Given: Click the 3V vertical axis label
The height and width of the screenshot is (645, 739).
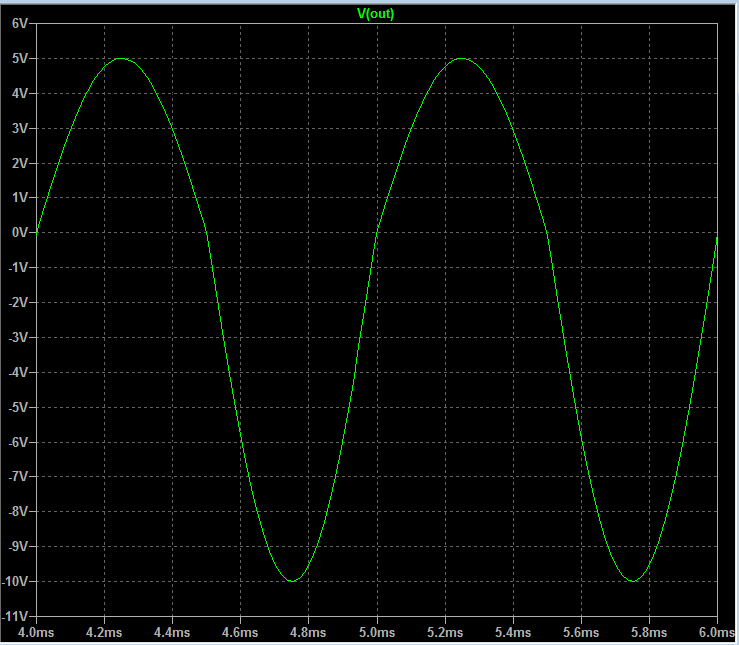Looking at the screenshot, I should click(20, 128).
